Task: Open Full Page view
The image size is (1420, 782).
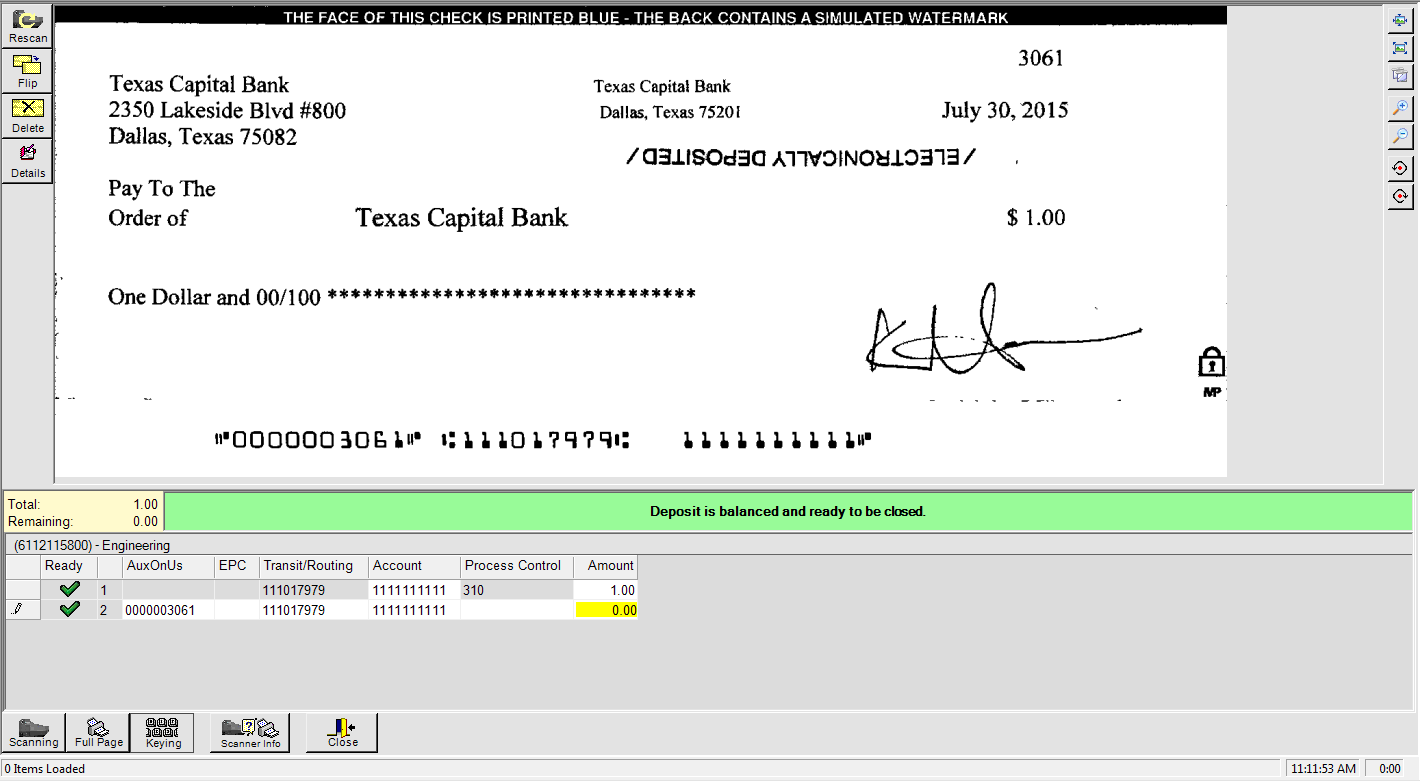Action: (98, 733)
